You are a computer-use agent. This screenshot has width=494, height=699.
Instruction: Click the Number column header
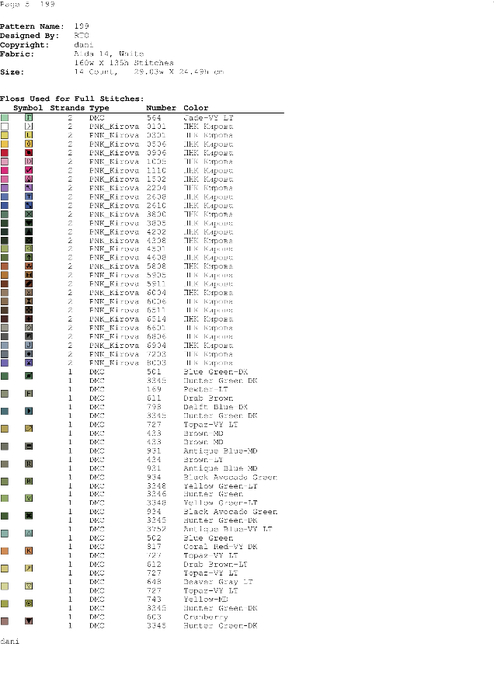[x=161, y=108]
